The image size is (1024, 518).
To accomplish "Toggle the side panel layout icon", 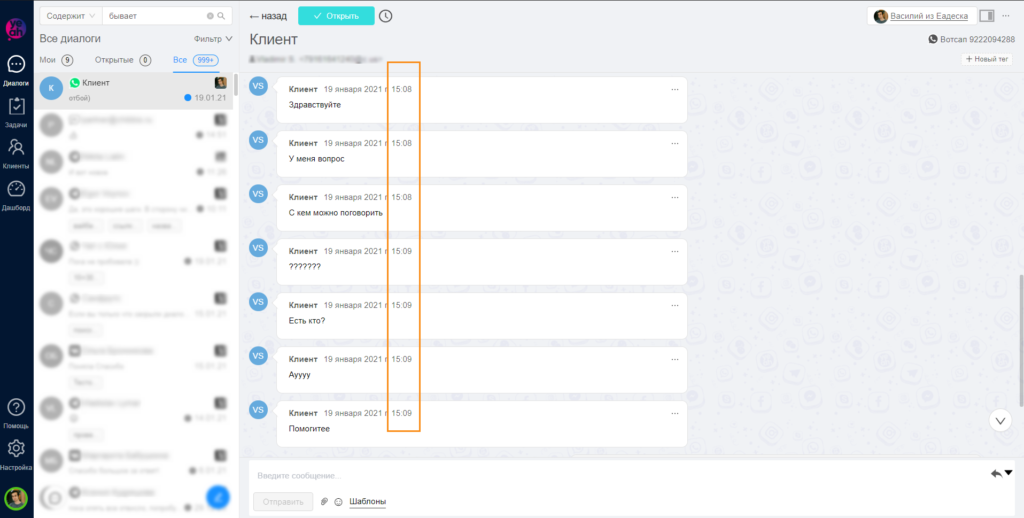I will (x=987, y=16).
